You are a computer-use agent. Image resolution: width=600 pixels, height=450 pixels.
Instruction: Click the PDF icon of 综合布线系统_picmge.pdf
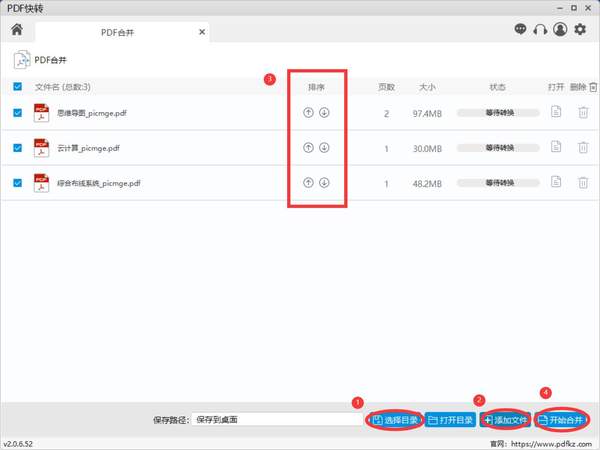click(41, 183)
